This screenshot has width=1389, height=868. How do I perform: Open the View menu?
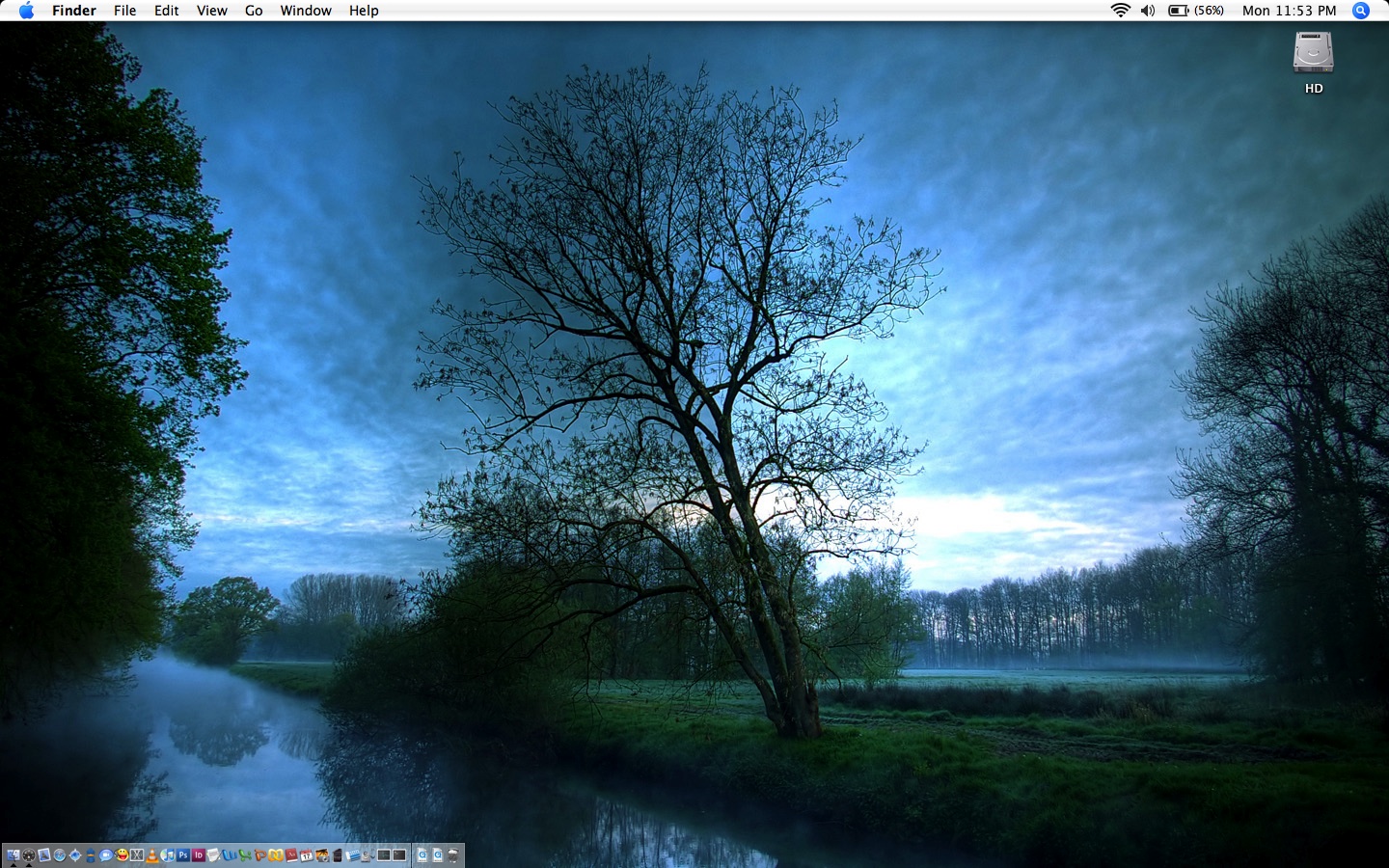tap(212, 11)
